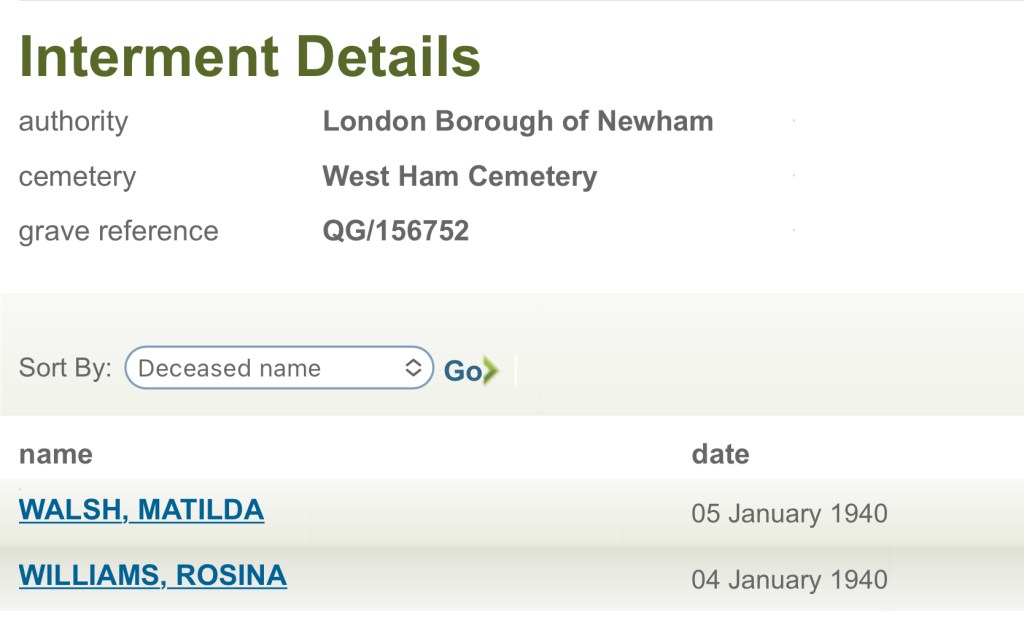Screen dimensions: 1024x626
Task: Open the Sort By dropdown
Action: click(x=278, y=368)
